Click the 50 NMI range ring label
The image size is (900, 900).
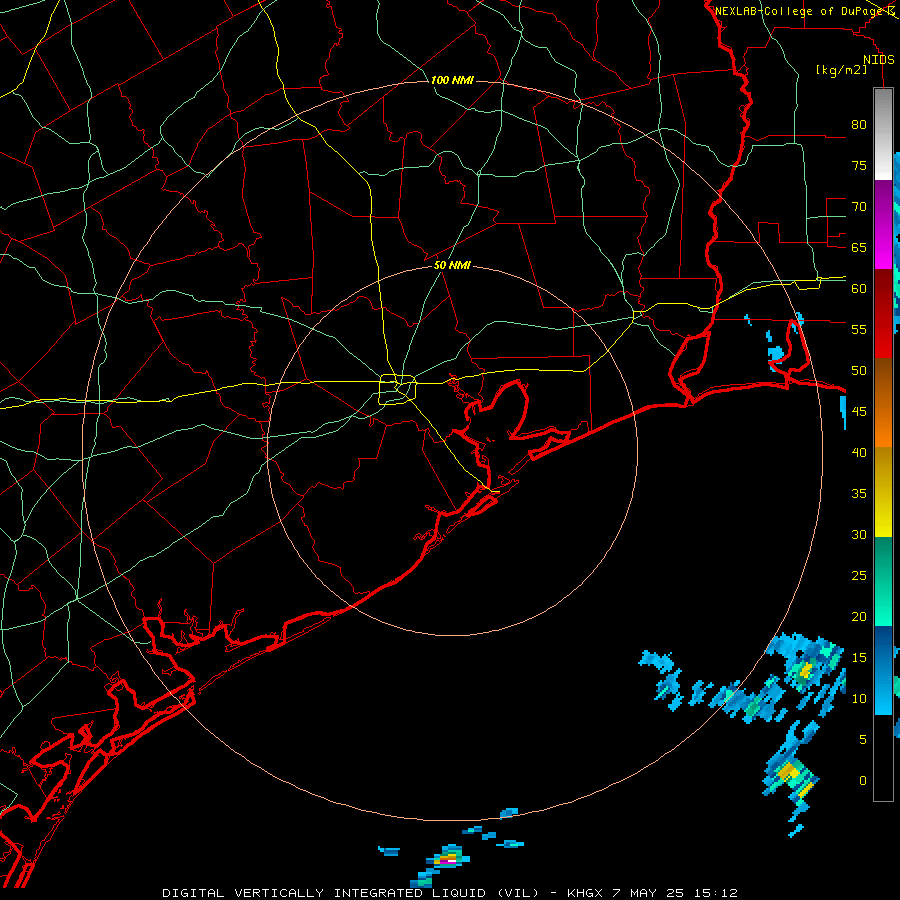click(452, 265)
